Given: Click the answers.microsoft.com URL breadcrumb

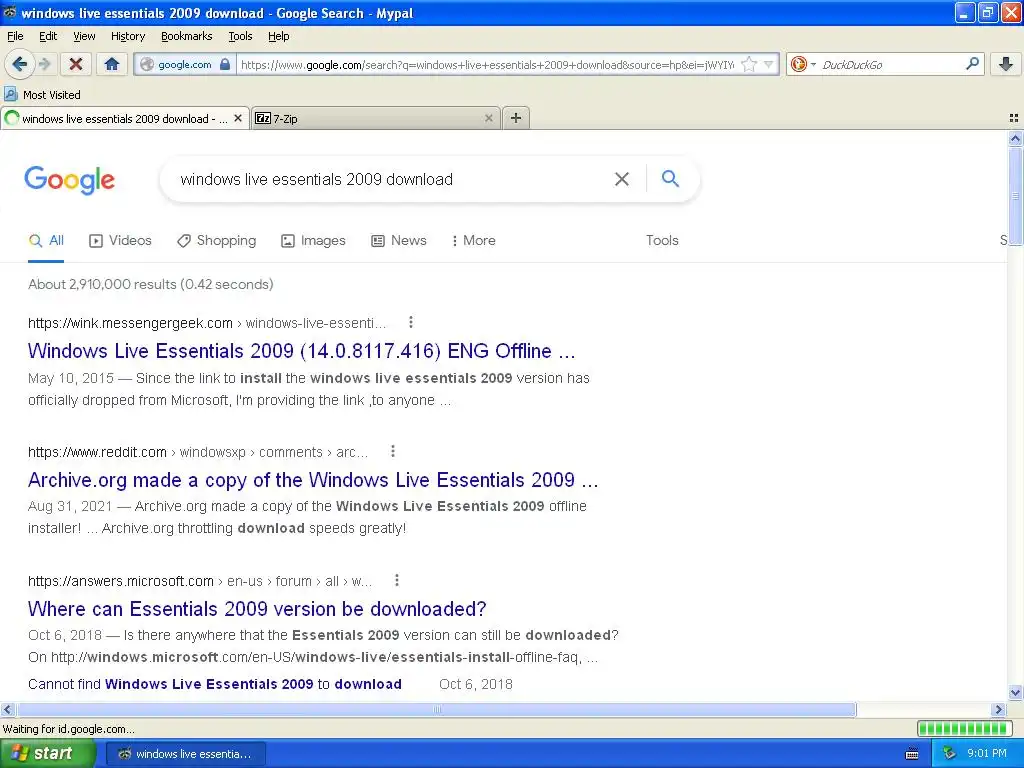Looking at the screenshot, I should [x=200, y=581].
